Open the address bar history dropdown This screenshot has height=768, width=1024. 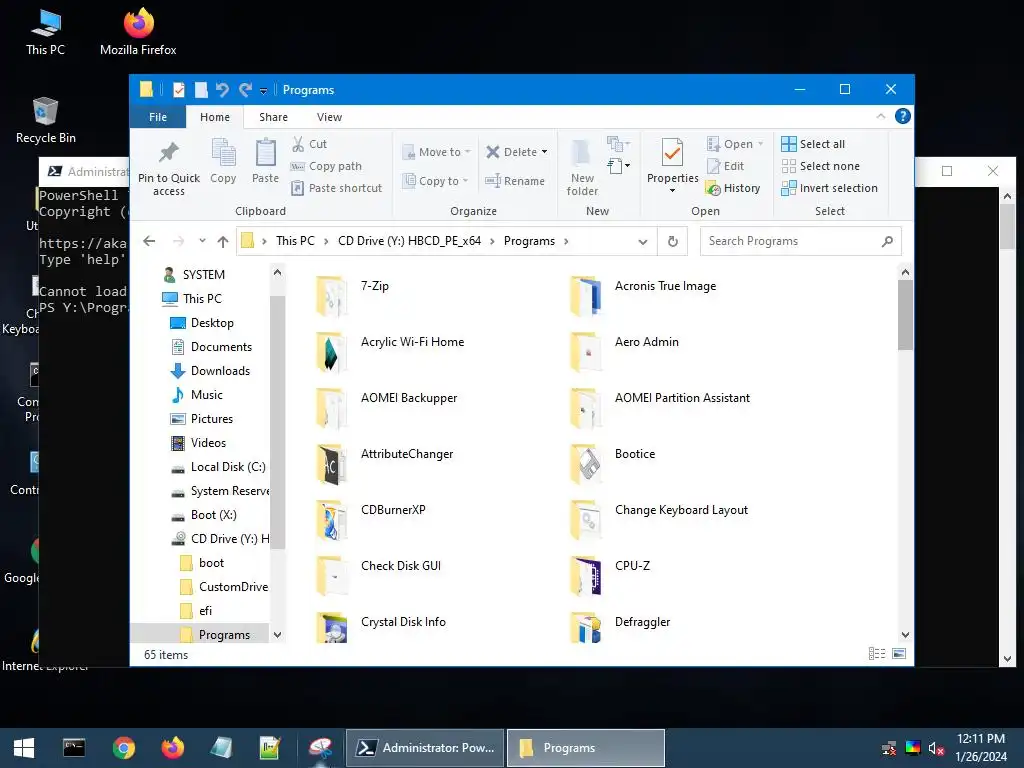643,242
